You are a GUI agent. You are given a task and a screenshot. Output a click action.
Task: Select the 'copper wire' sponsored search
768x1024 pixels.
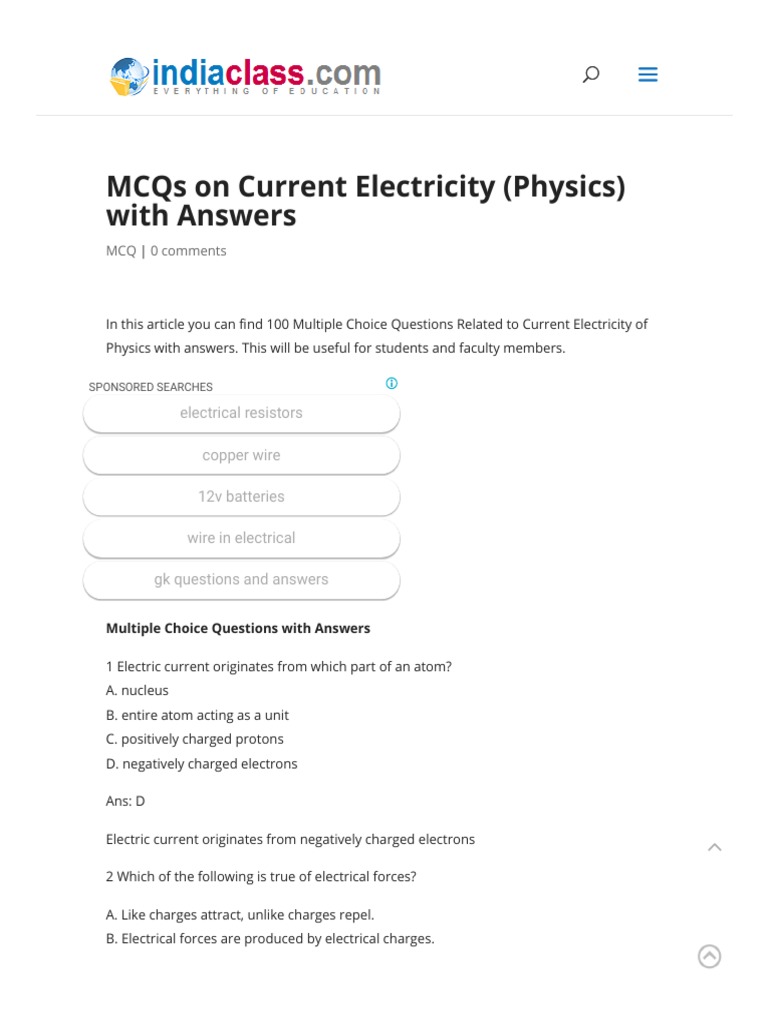(x=241, y=455)
